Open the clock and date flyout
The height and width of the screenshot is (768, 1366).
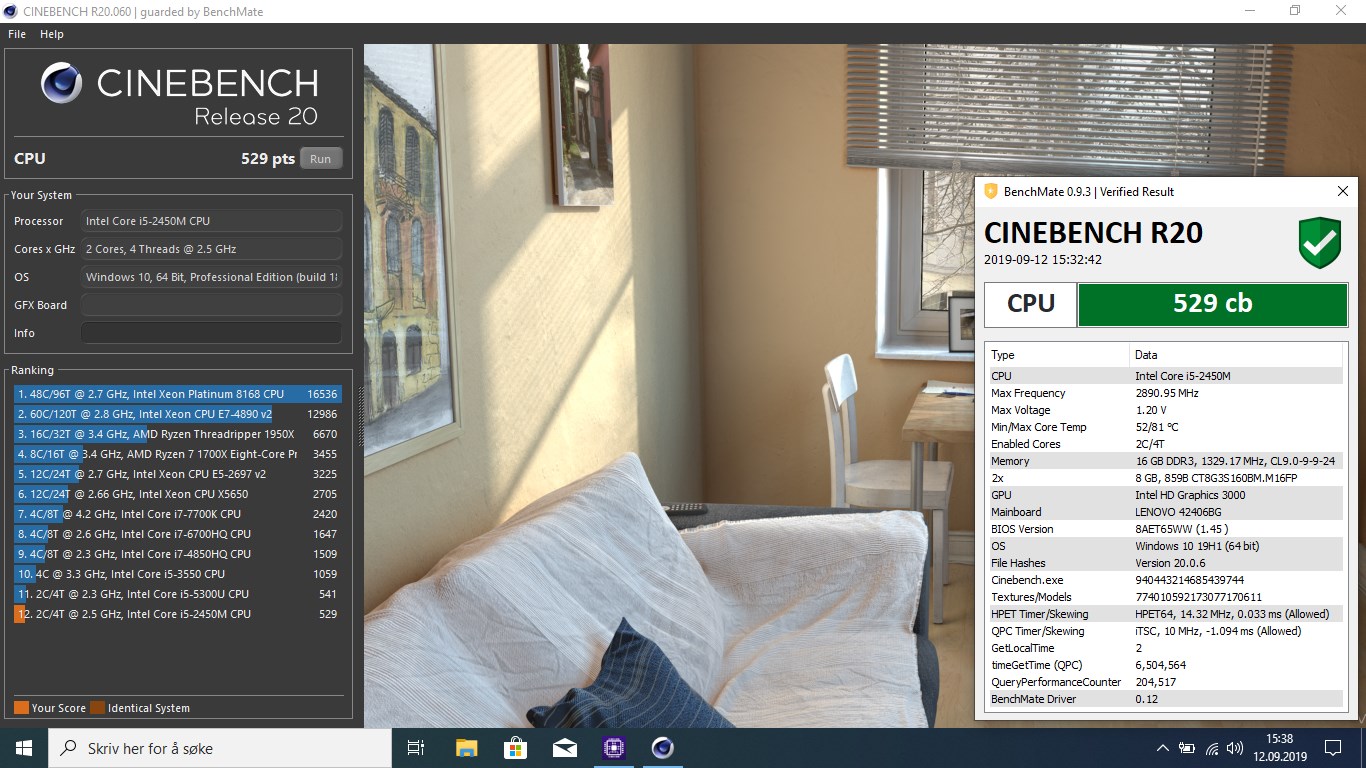tap(1279, 748)
